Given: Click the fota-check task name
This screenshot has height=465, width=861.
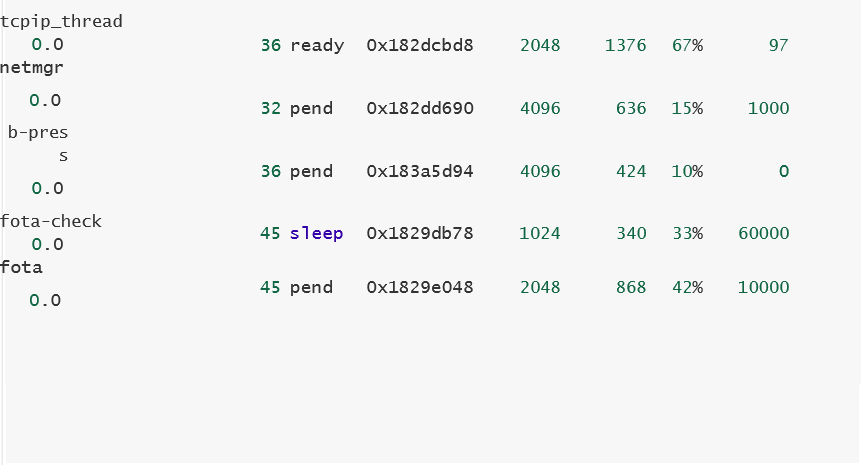Looking at the screenshot, I should (51, 221).
